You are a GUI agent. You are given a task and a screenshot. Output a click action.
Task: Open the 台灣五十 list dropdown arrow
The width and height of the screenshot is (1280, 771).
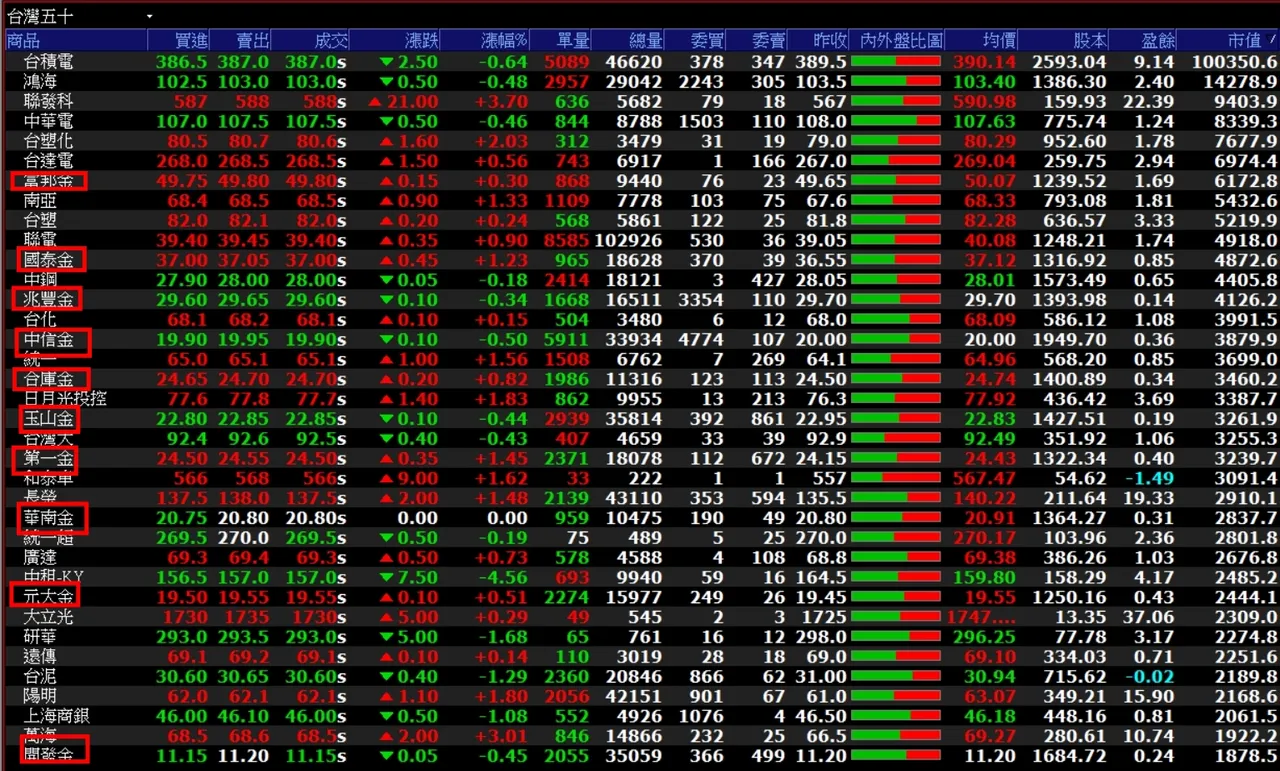[149, 17]
